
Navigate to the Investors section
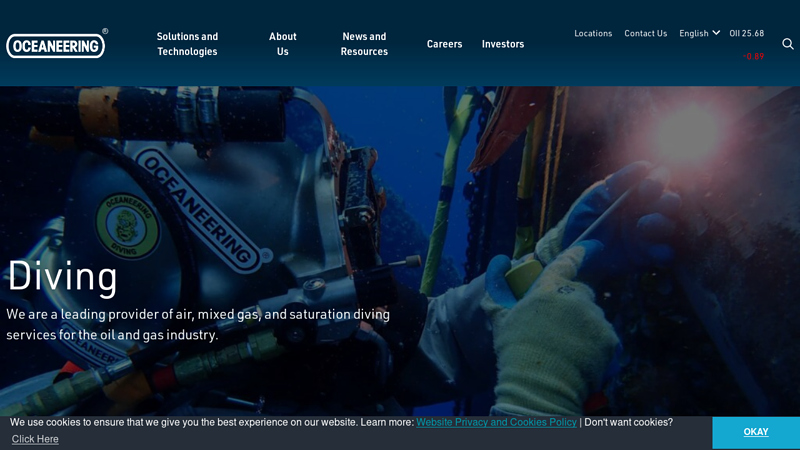tap(503, 44)
